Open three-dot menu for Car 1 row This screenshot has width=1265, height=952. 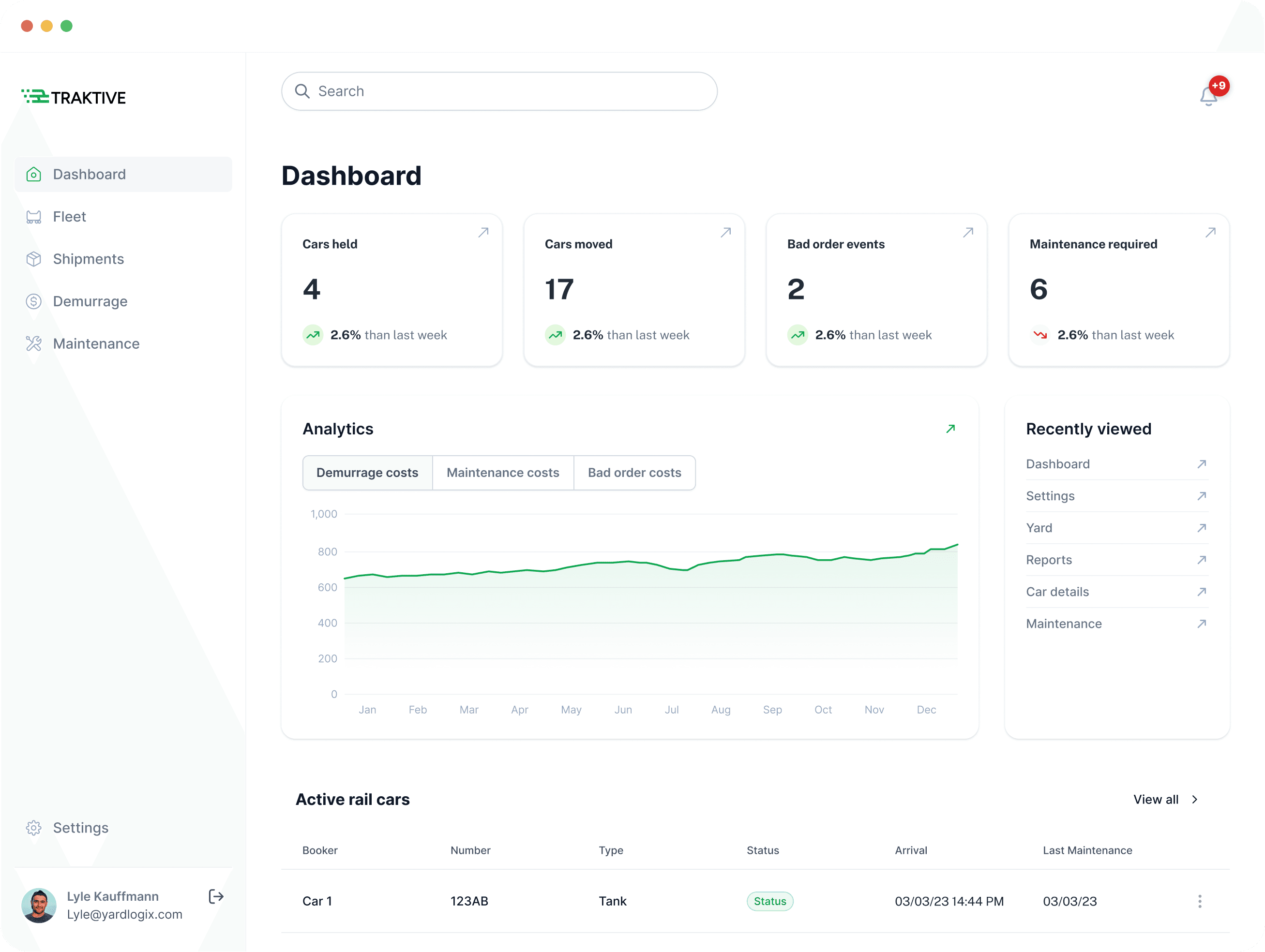click(1199, 902)
